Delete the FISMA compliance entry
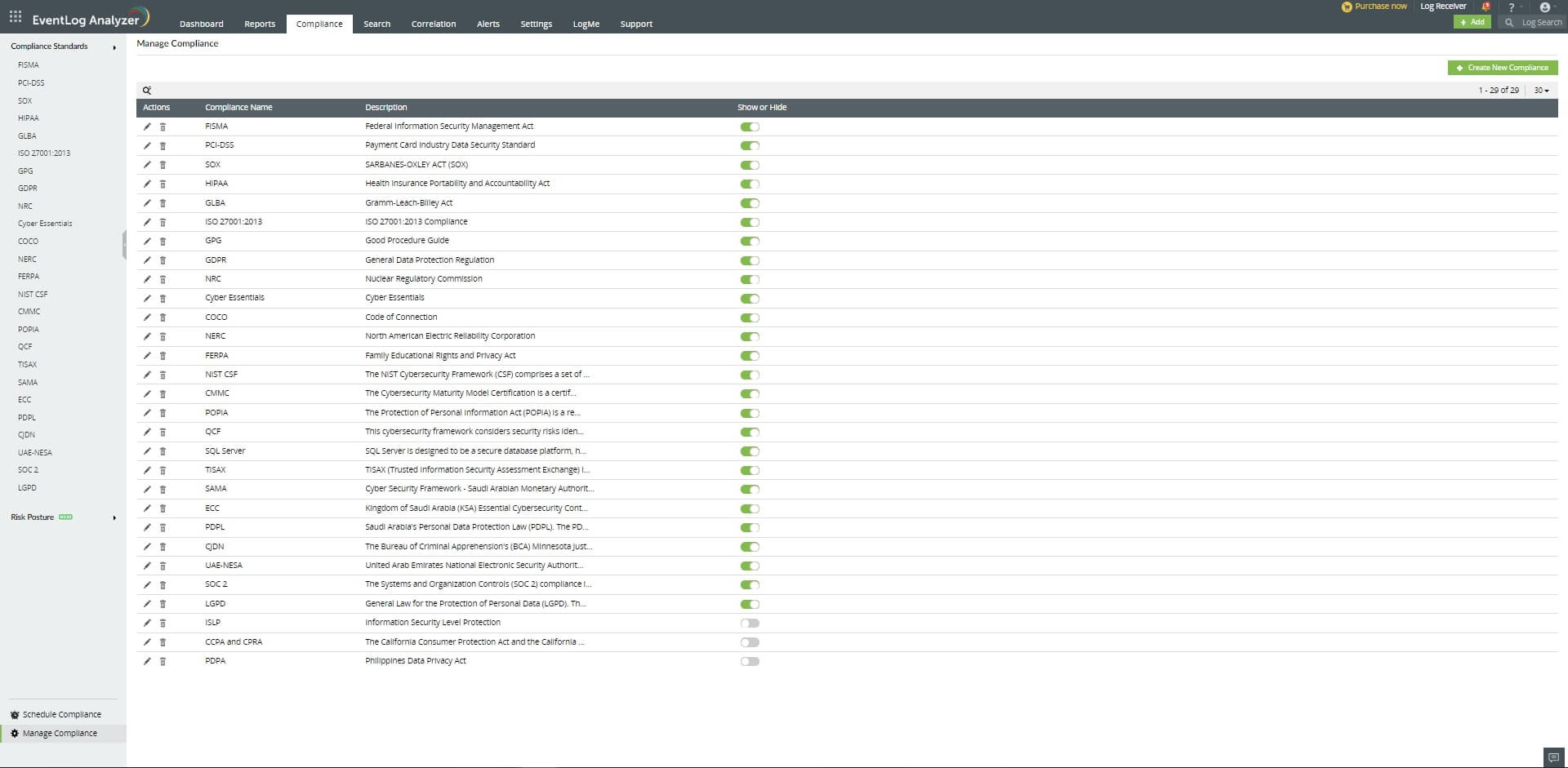1568x768 pixels. 163,127
